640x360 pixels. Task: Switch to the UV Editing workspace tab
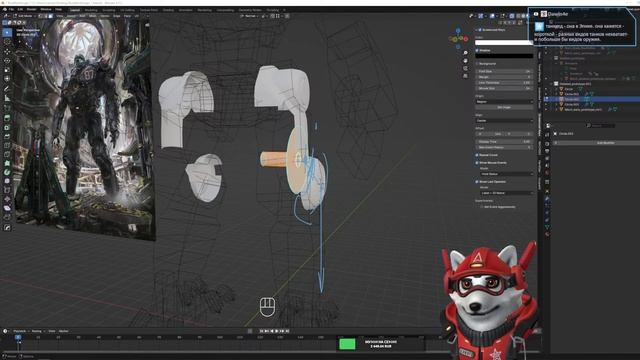(x=127, y=10)
